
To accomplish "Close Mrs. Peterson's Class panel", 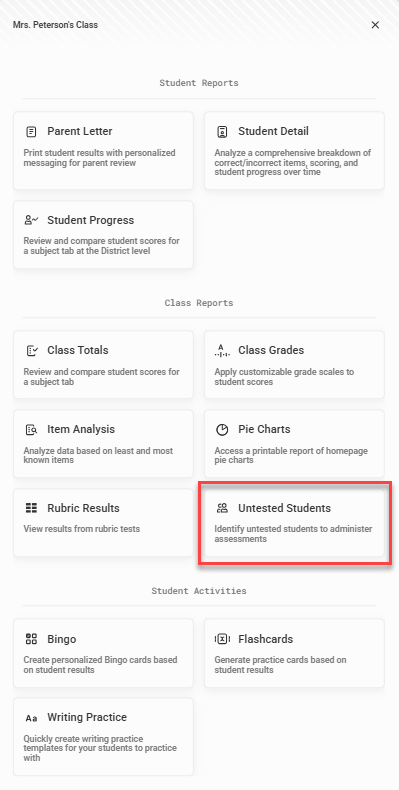I will 375,25.
